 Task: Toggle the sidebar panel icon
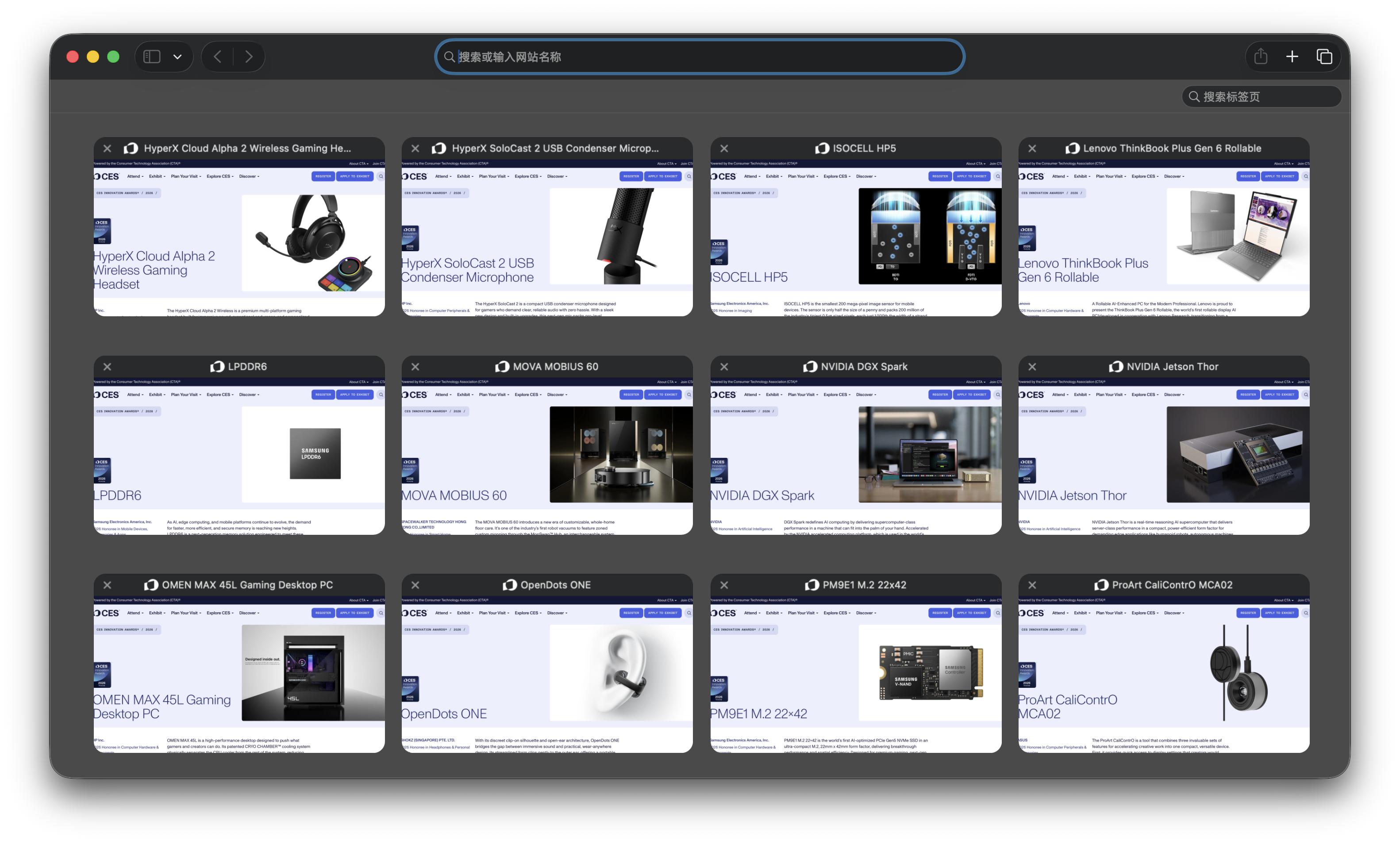click(152, 56)
